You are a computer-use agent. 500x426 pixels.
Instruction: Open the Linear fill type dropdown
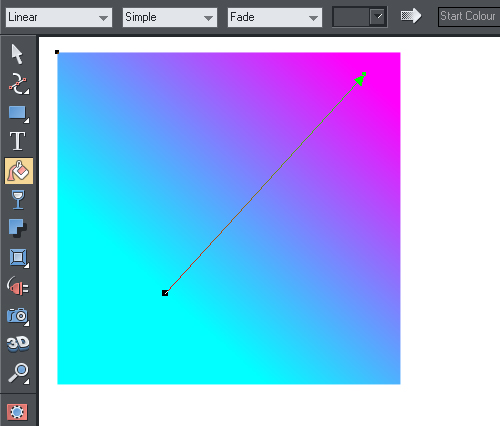tap(59, 17)
